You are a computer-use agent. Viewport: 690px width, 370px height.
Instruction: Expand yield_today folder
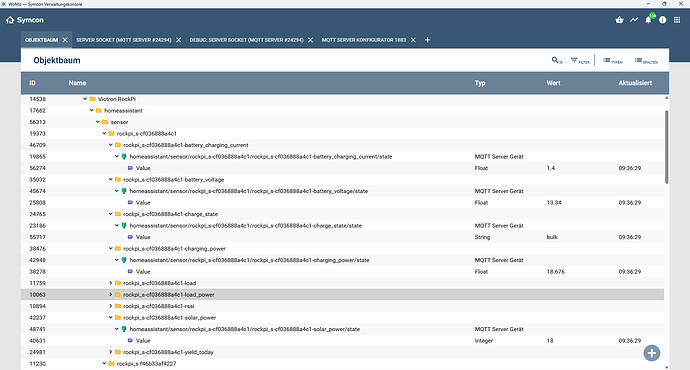[x=110, y=352]
